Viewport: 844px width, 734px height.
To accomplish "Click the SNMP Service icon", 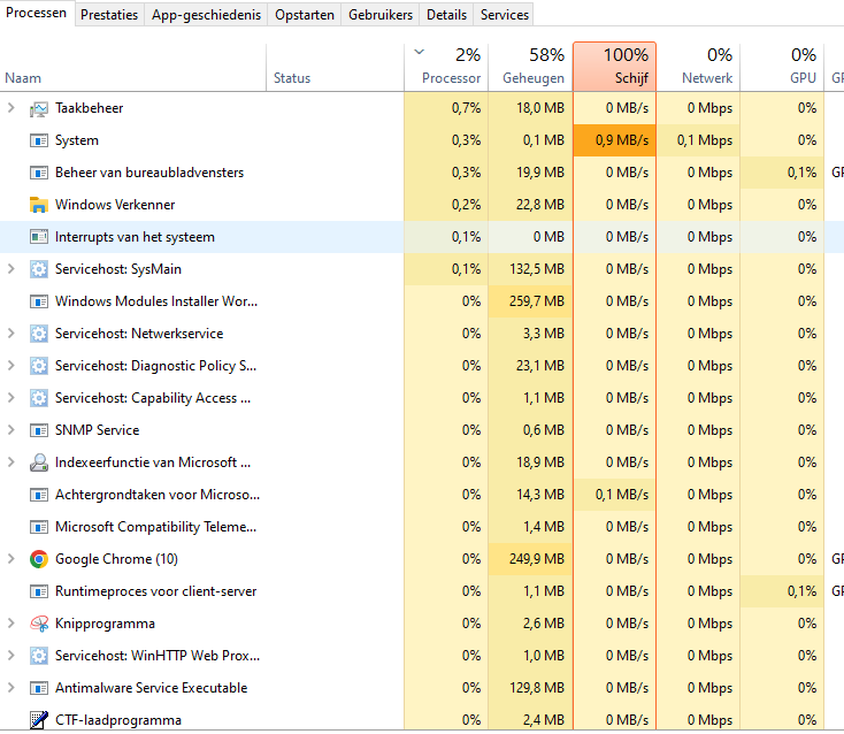I will tap(39, 430).
